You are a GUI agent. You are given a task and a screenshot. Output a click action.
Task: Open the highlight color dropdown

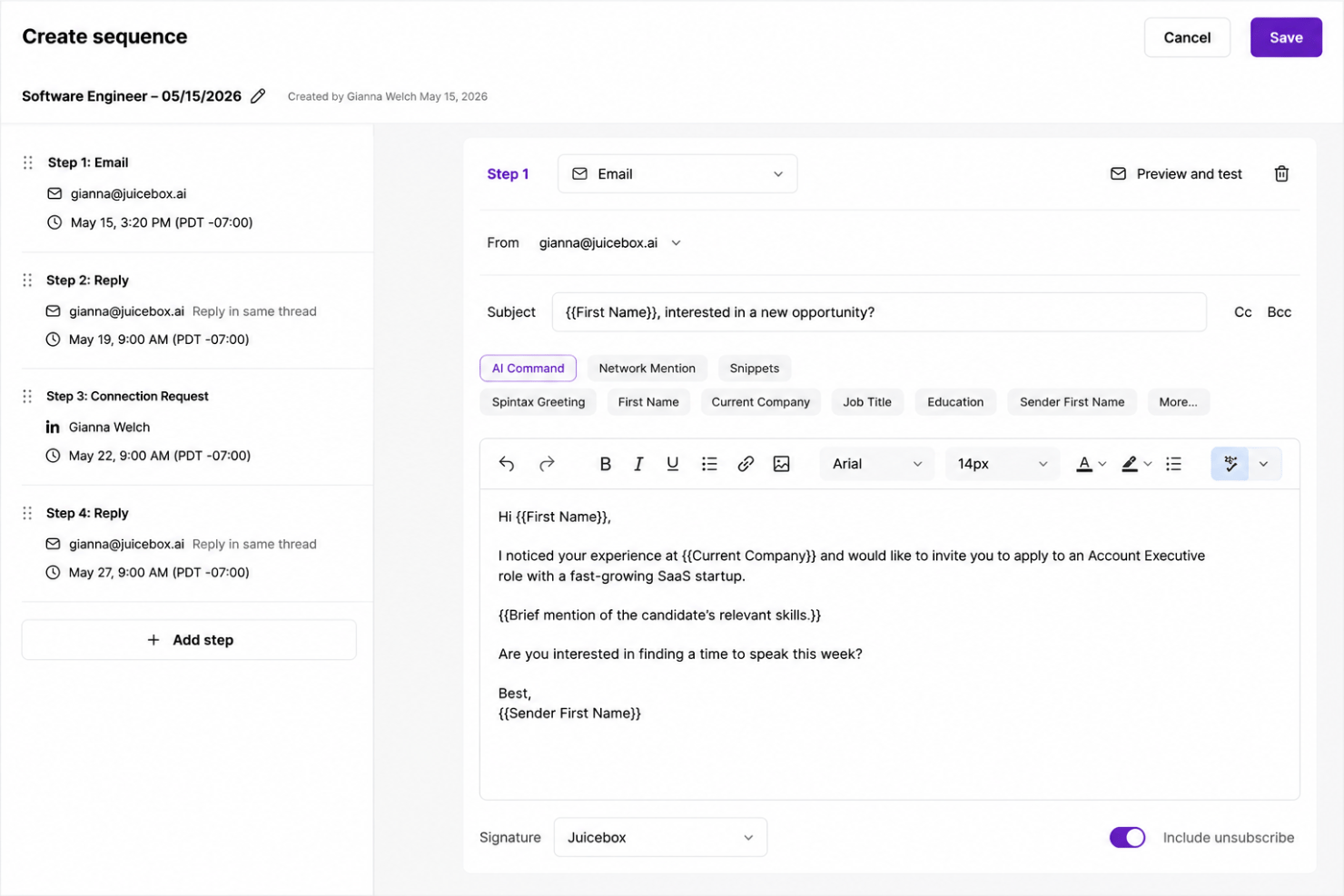[x=1136, y=464]
